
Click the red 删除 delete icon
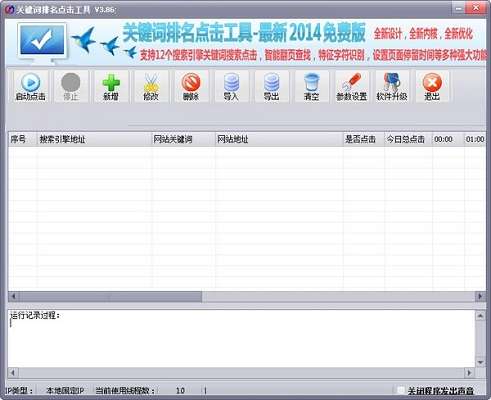191,86
